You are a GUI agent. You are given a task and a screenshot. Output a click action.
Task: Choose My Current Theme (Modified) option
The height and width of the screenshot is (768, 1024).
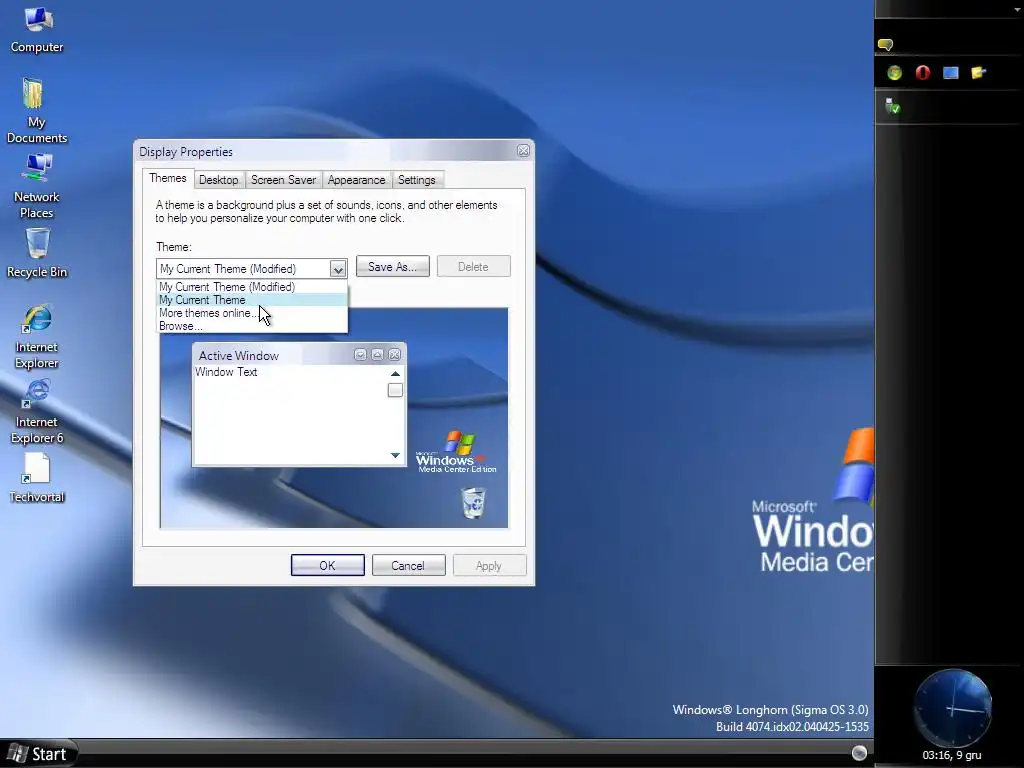click(x=251, y=287)
